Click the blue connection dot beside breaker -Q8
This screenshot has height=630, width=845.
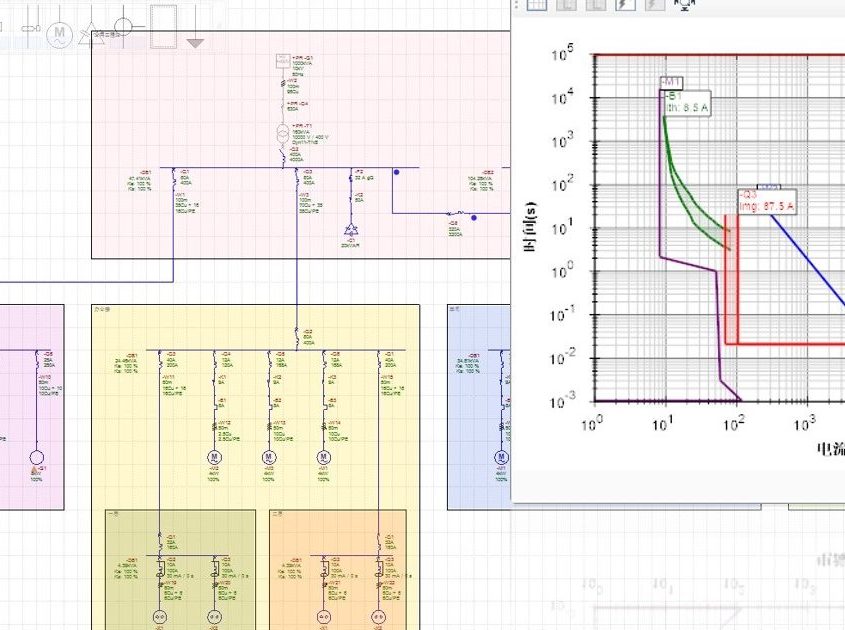(474, 218)
